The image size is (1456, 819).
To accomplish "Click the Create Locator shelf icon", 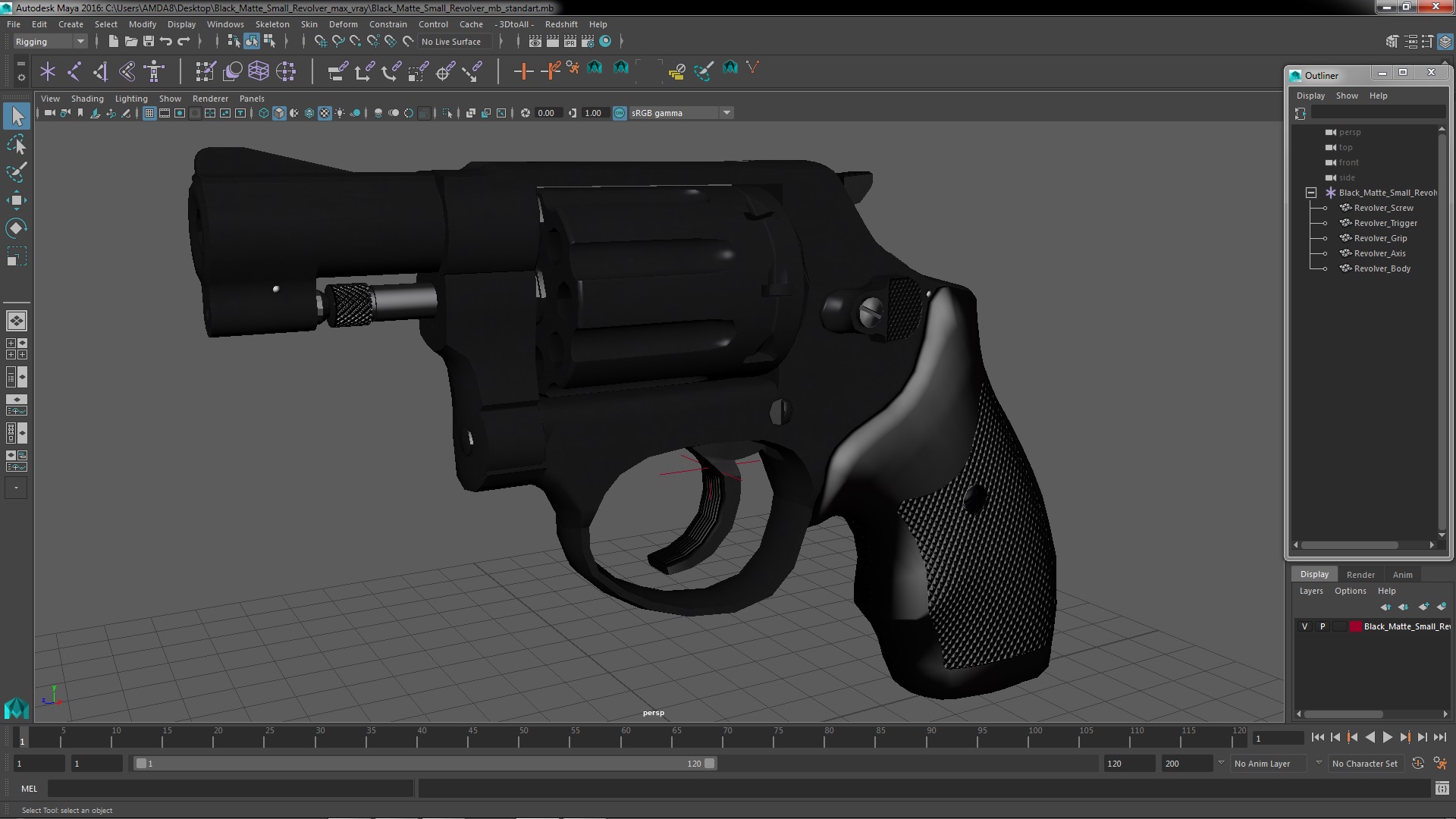I will tap(48, 71).
